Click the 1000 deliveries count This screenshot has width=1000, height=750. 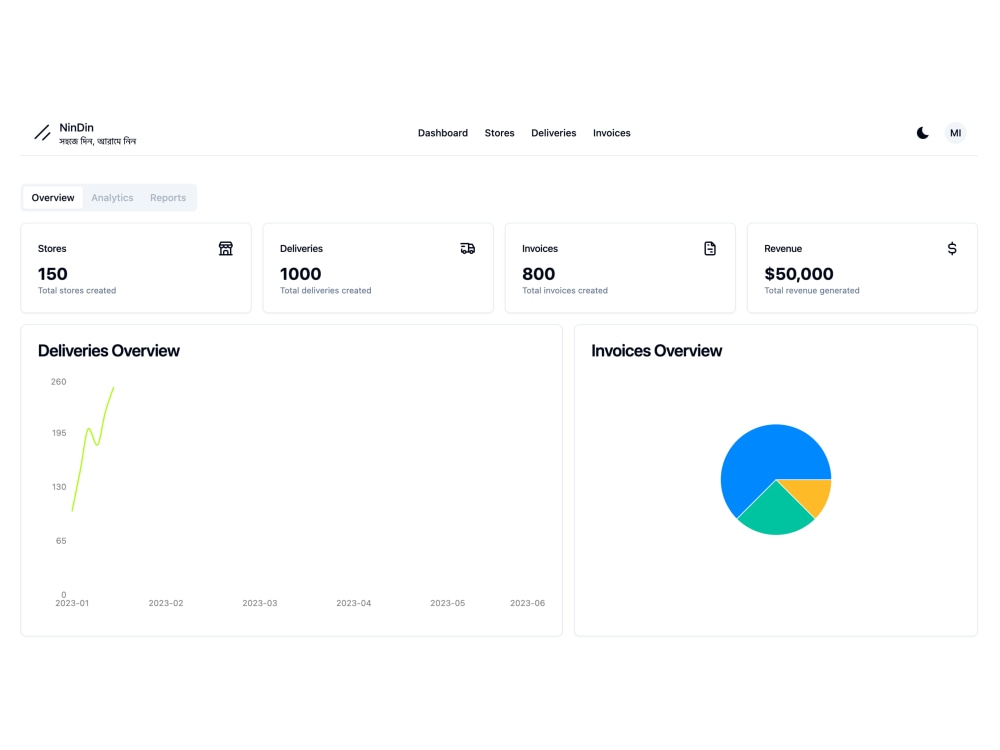300,274
